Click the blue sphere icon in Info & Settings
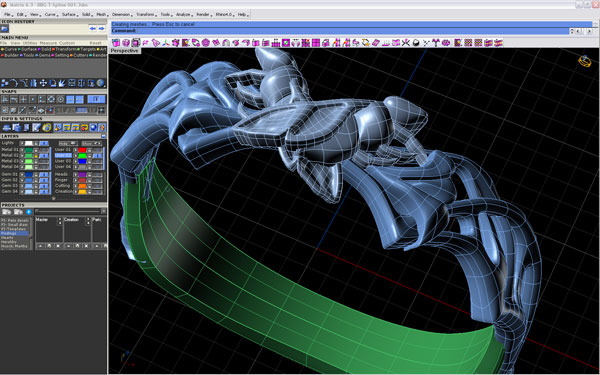This screenshot has height=375, width=600. tap(93, 127)
